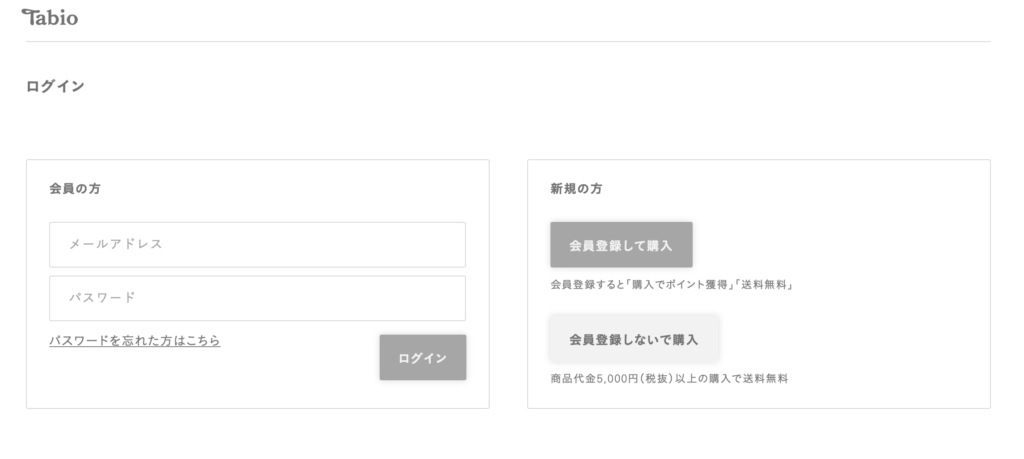Click the 商品代金5,000円 free shipping note

669,379
